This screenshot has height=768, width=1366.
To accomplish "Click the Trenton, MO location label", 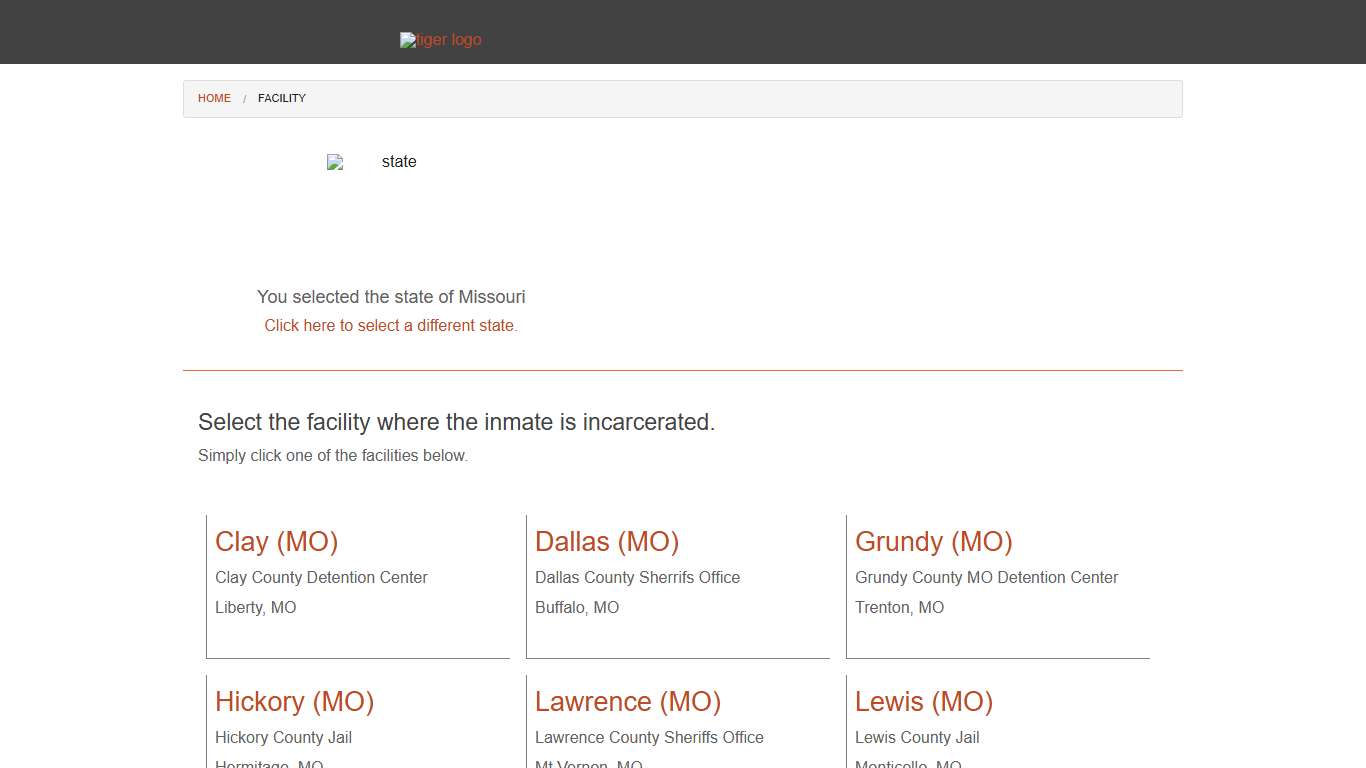I will click(899, 607).
